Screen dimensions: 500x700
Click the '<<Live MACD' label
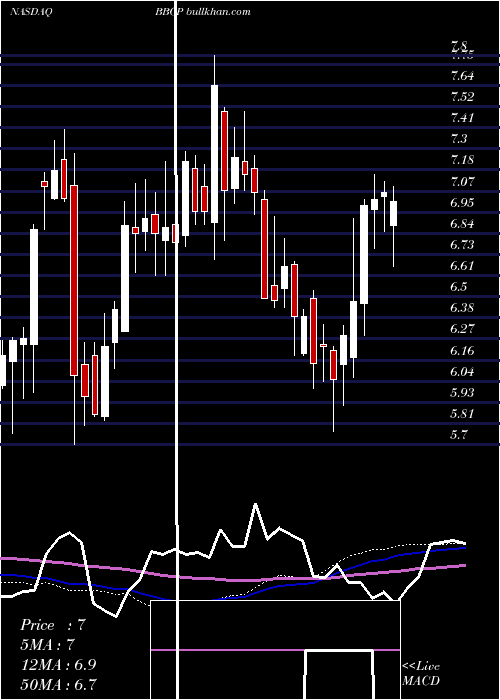421,674
